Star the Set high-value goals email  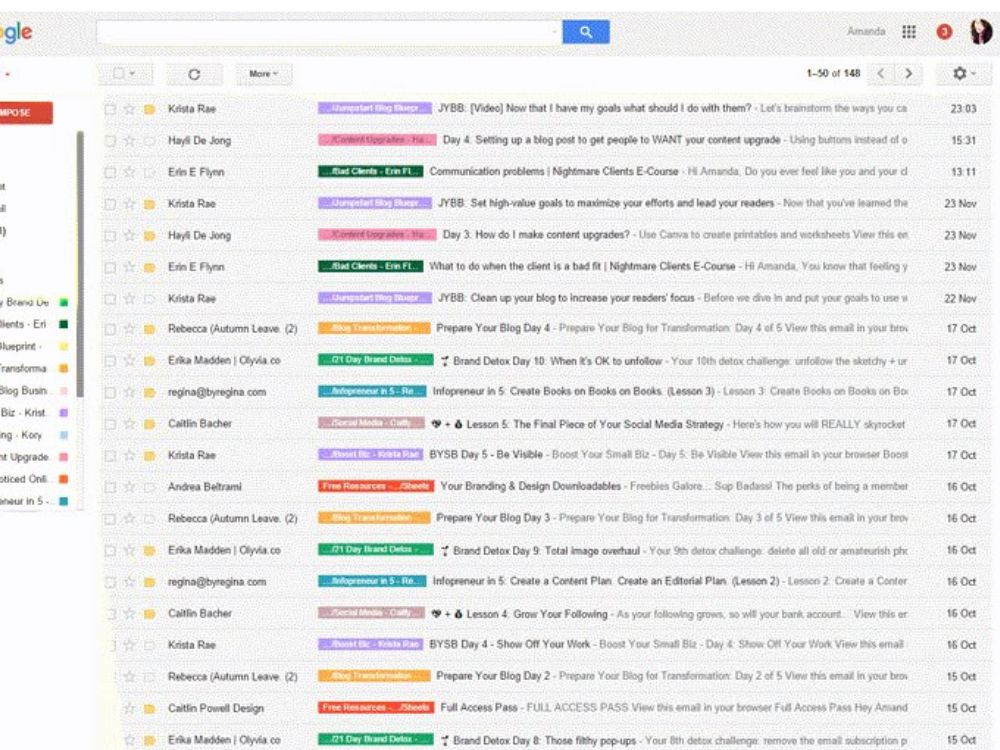[x=129, y=204]
